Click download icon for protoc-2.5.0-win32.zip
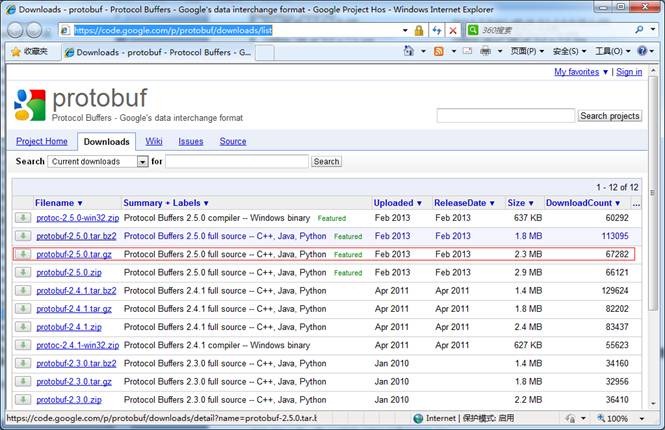This screenshot has width=665, height=430. (23, 218)
